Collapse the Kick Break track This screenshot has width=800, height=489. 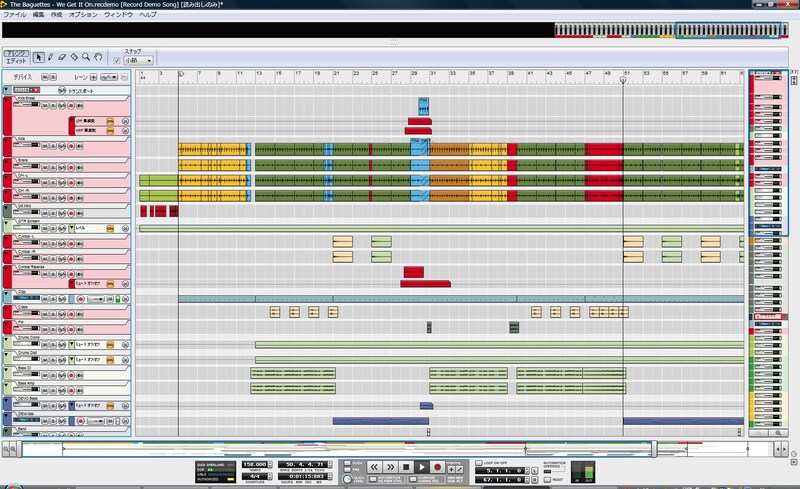click(7, 100)
